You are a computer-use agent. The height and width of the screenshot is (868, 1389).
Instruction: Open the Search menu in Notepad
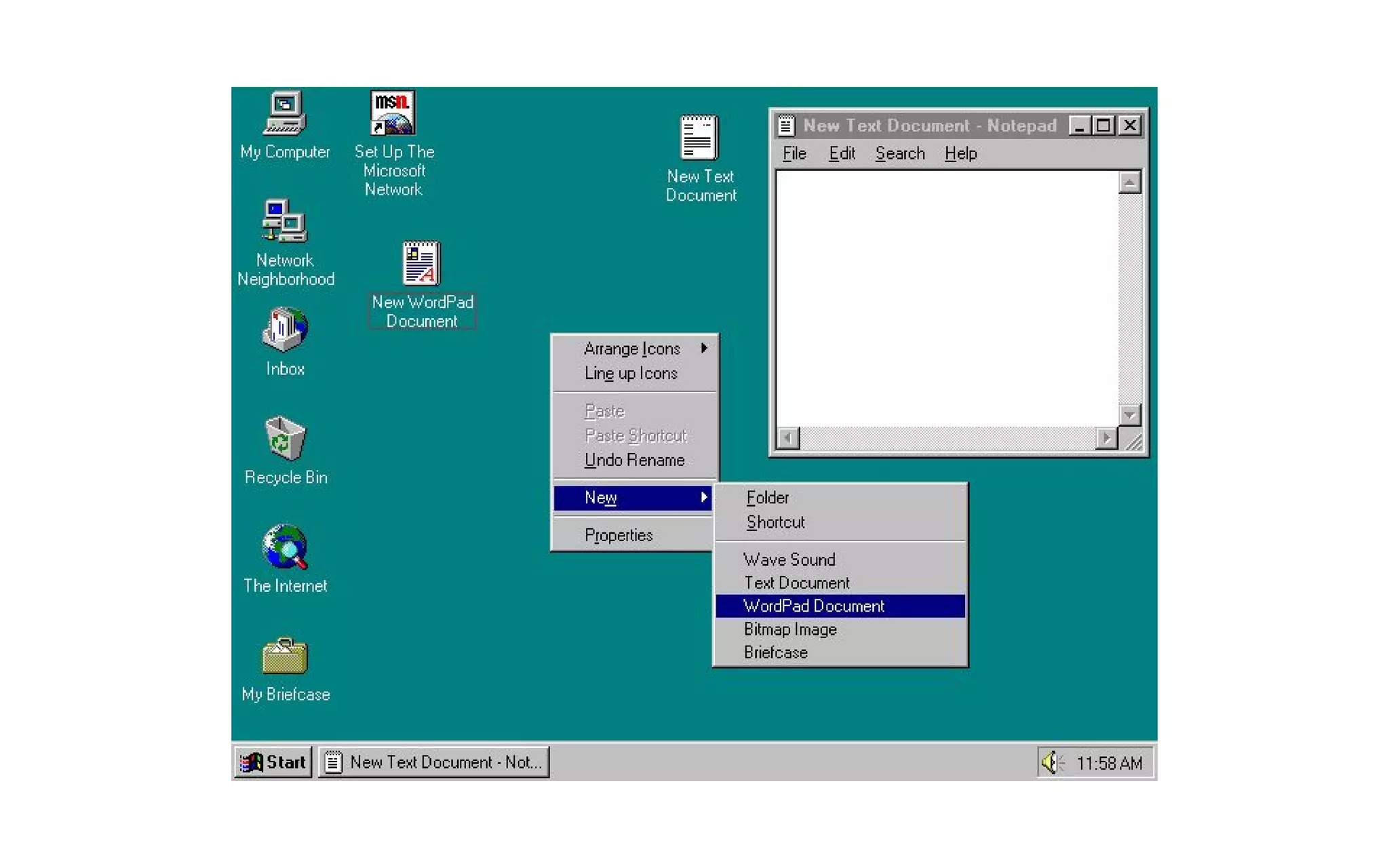(x=899, y=154)
